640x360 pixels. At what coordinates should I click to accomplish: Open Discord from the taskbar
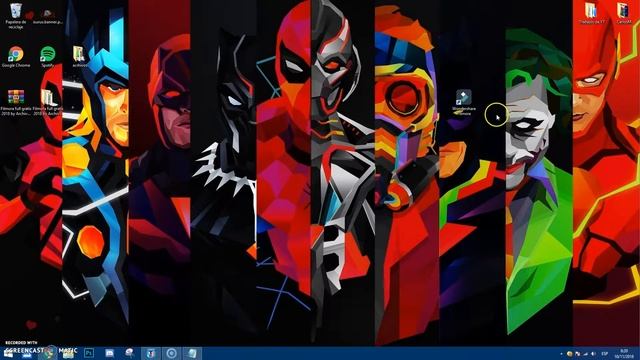(x=109, y=353)
